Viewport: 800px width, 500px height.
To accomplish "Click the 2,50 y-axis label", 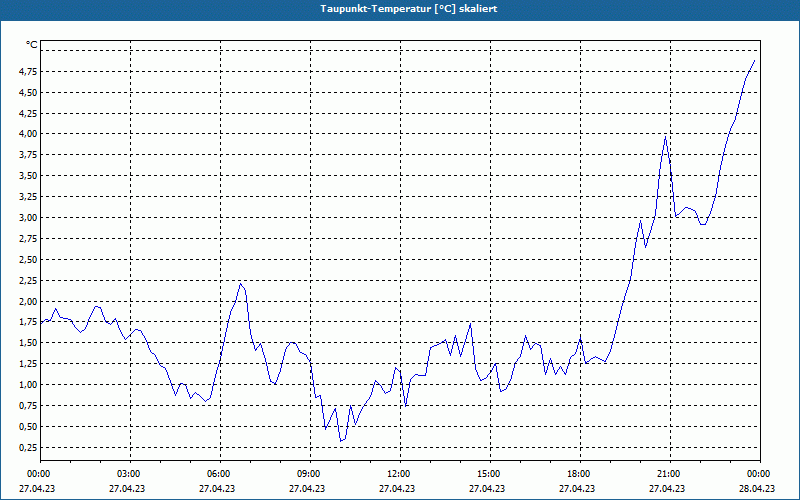I will [28, 260].
